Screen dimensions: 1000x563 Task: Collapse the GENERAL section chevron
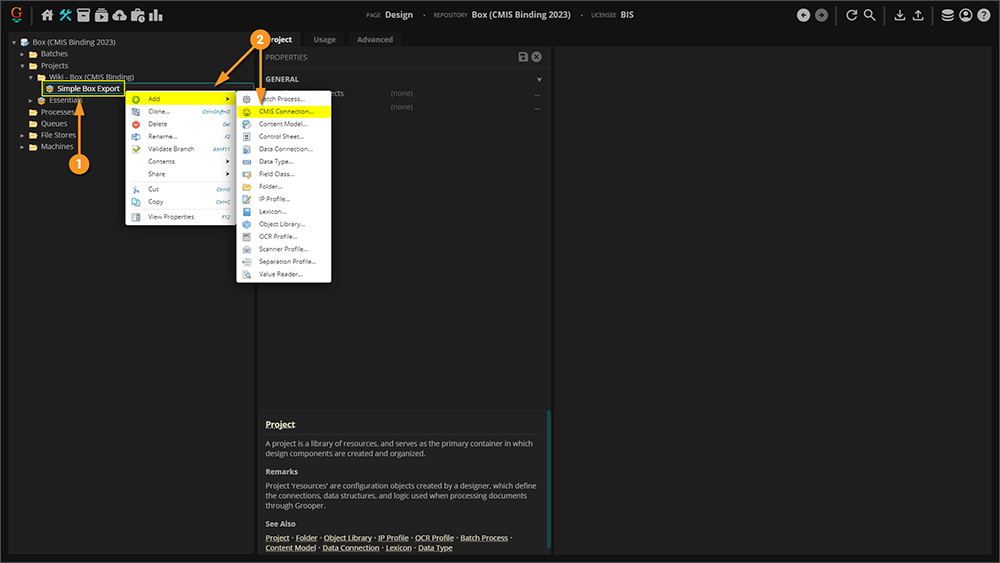pyautogui.click(x=539, y=80)
